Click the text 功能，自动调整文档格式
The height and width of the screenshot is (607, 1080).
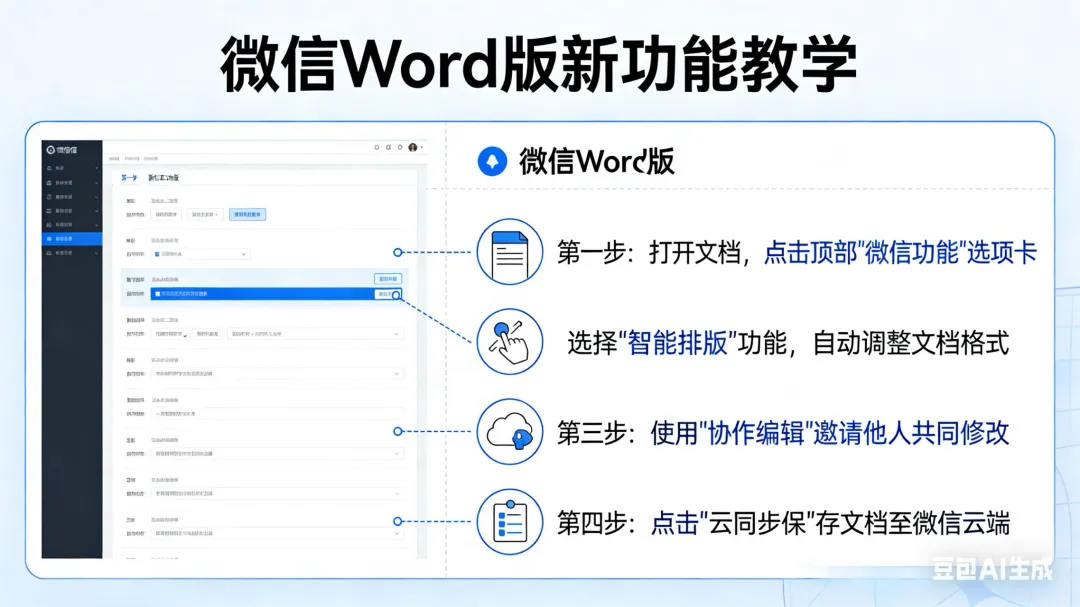point(873,343)
